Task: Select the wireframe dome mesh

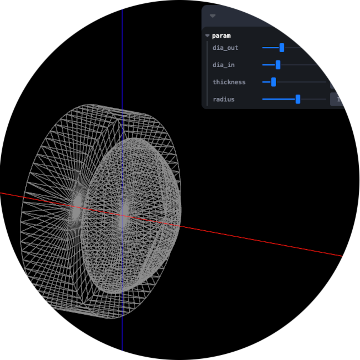Action: point(132,216)
